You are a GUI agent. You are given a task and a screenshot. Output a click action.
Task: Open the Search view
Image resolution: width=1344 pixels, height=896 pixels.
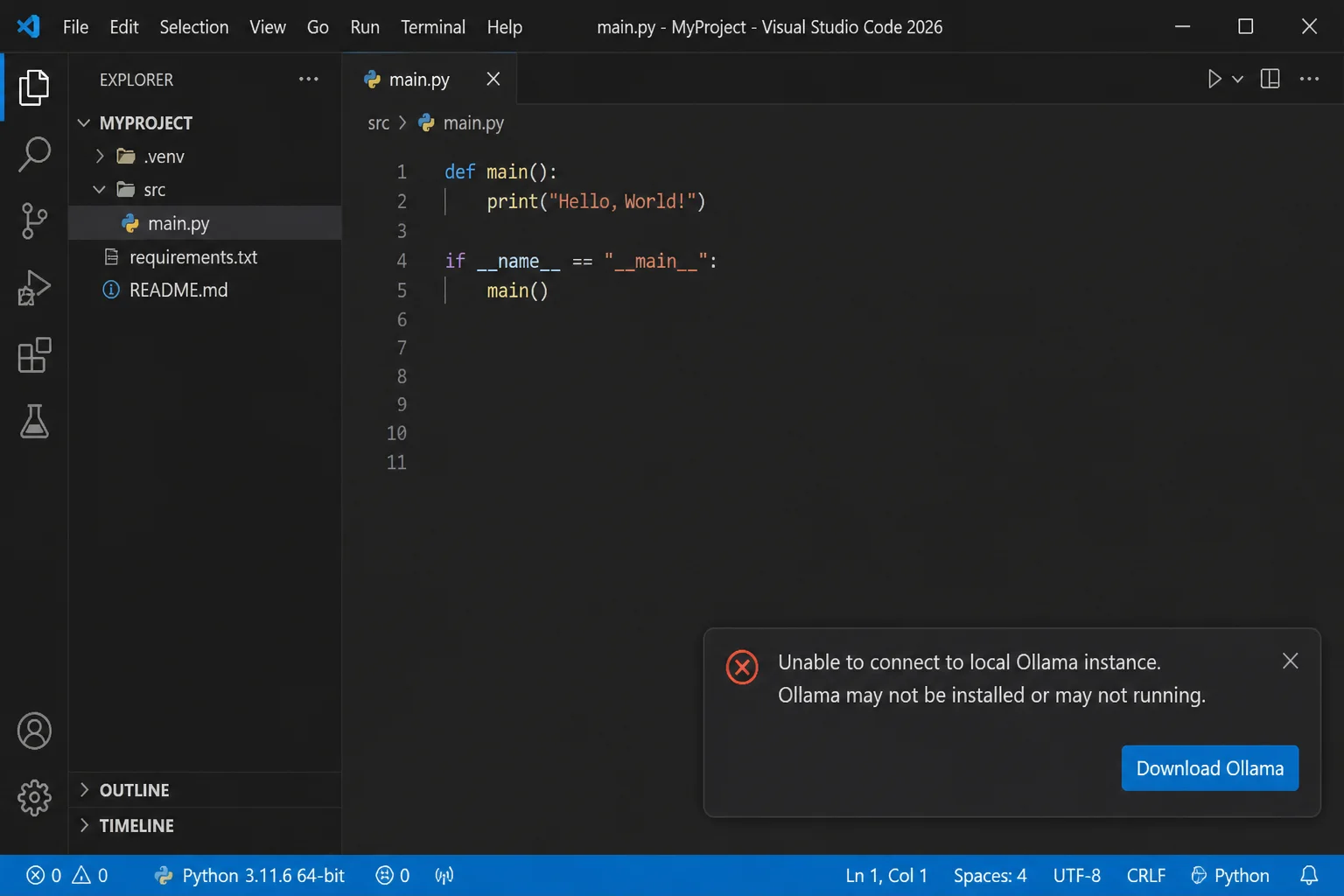(x=34, y=154)
